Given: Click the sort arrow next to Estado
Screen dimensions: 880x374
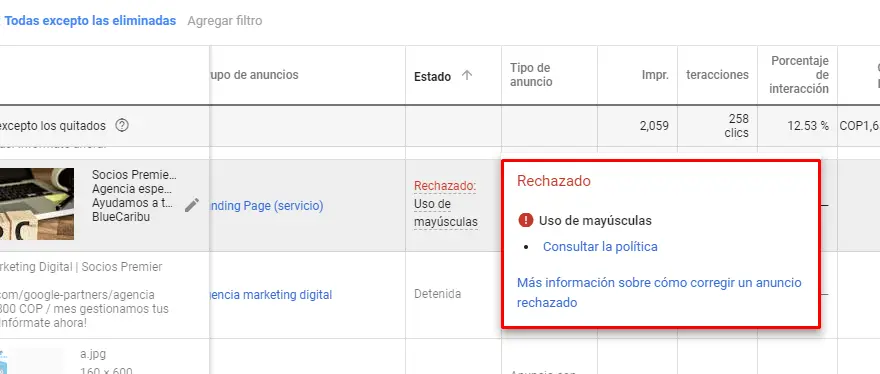Looking at the screenshot, I should pos(466,75).
